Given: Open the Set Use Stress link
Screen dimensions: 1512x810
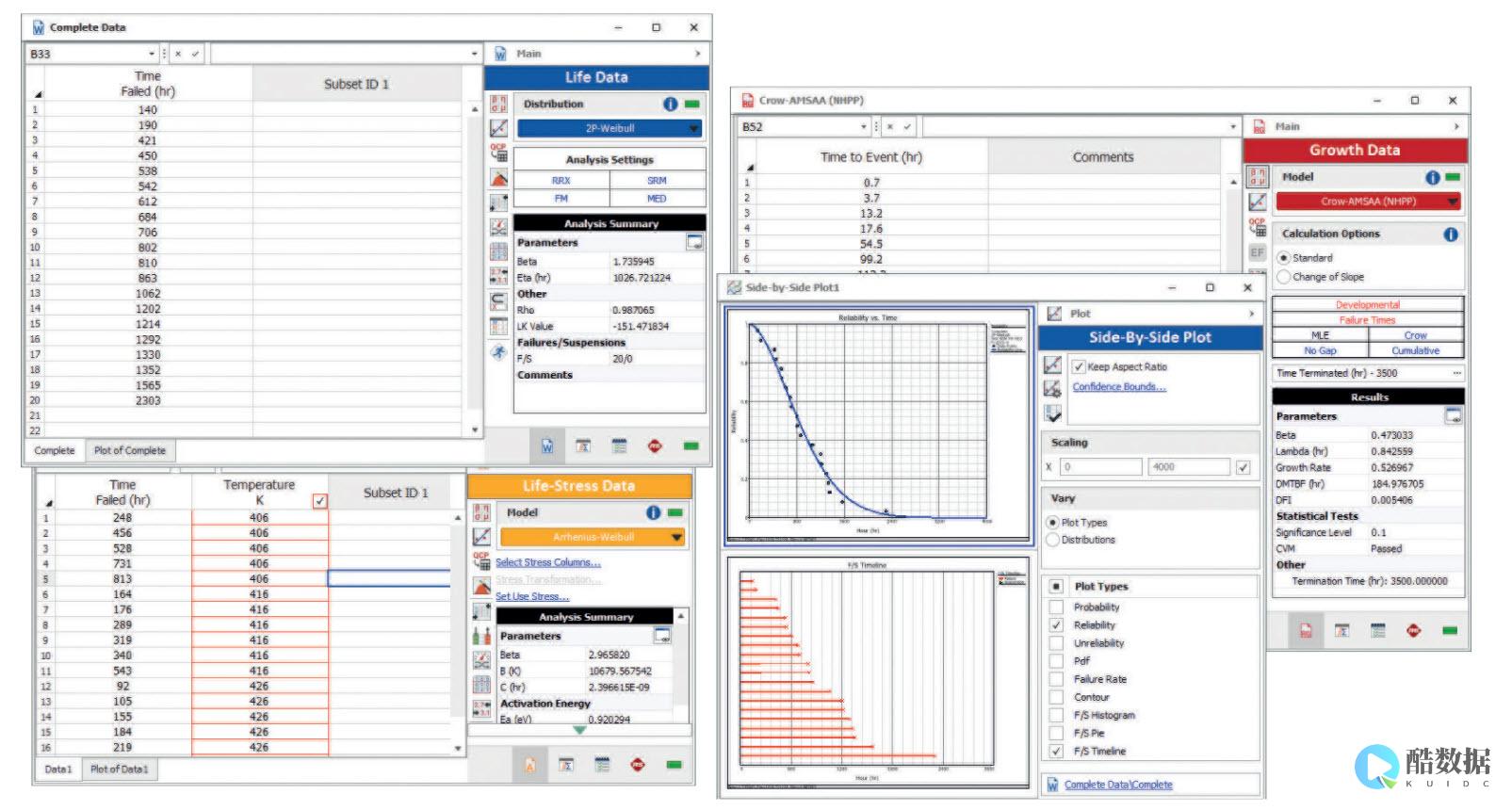Looking at the screenshot, I should (532, 597).
